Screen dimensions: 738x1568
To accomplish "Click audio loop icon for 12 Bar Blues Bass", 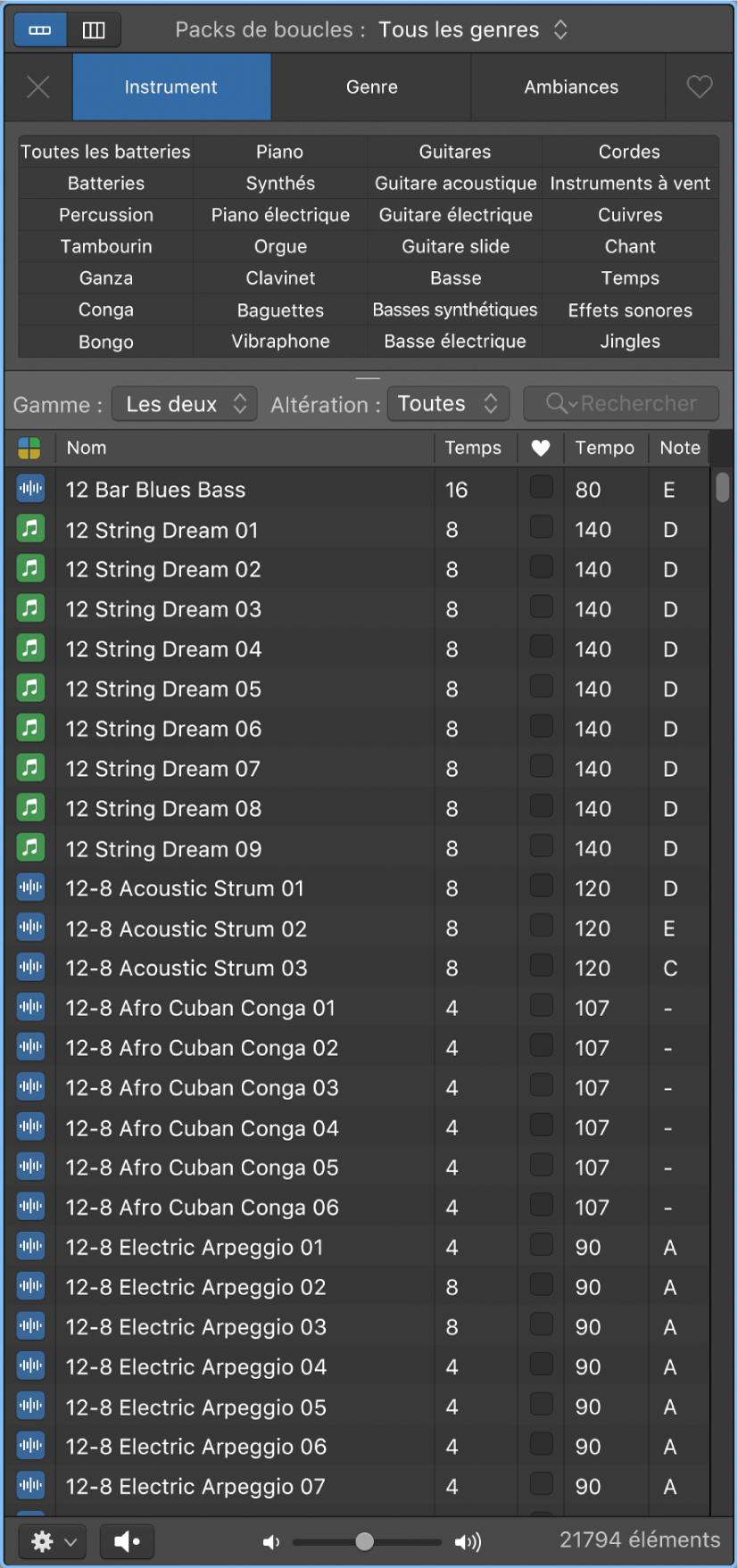I will 30,489.
